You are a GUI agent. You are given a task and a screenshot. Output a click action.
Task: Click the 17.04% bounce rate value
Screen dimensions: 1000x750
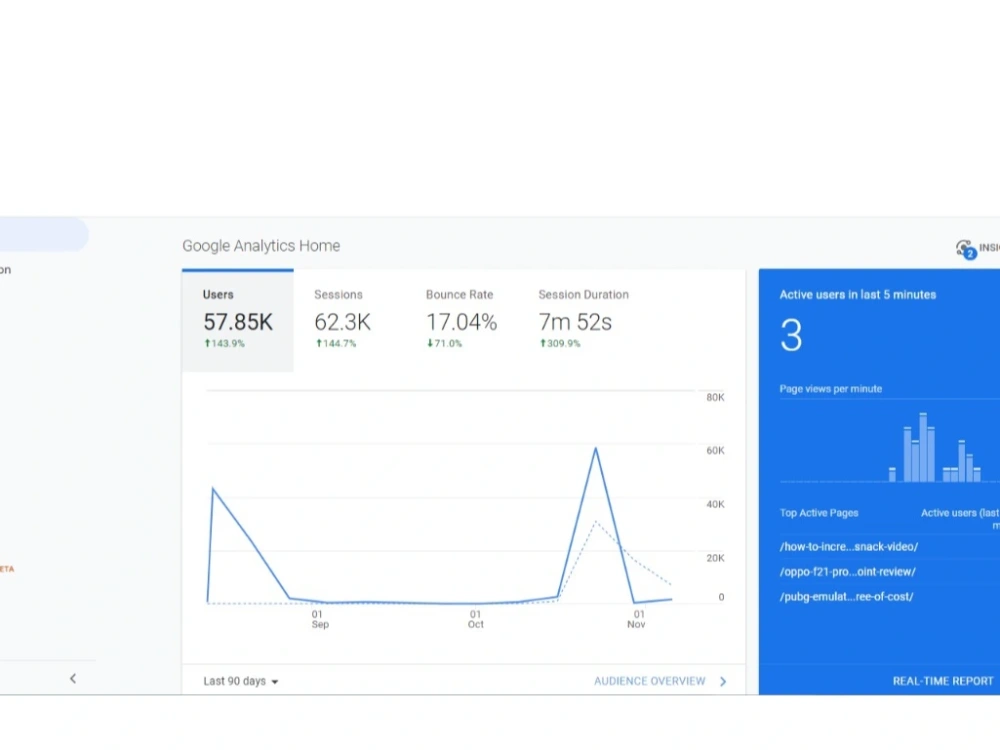461,322
